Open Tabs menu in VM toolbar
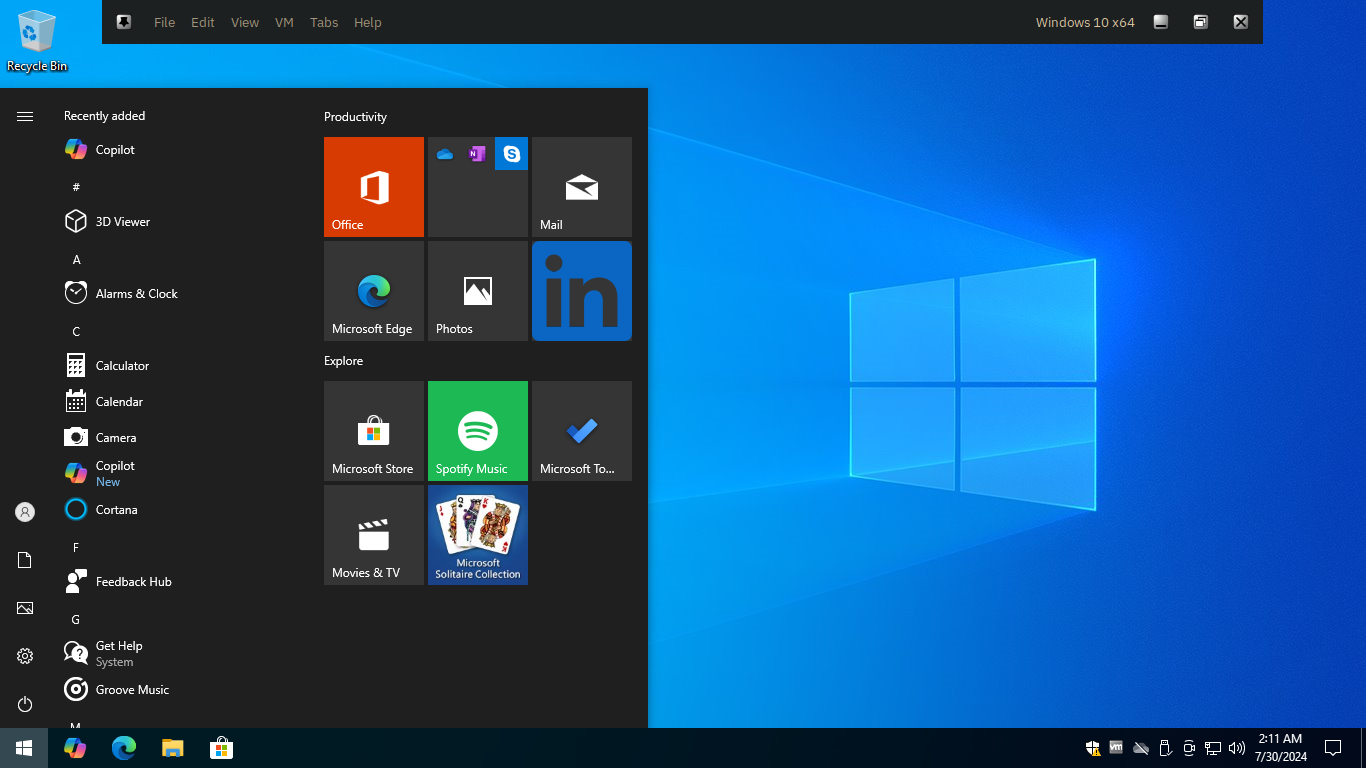Viewport: 1366px width, 768px height. pyautogui.click(x=324, y=22)
